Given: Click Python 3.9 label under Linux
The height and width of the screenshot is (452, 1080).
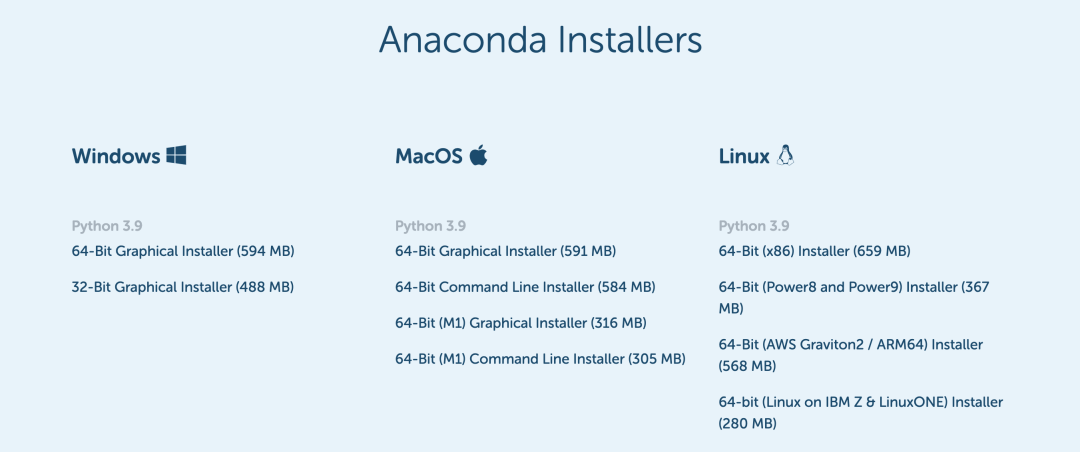Looking at the screenshot, I should (754, 226).
